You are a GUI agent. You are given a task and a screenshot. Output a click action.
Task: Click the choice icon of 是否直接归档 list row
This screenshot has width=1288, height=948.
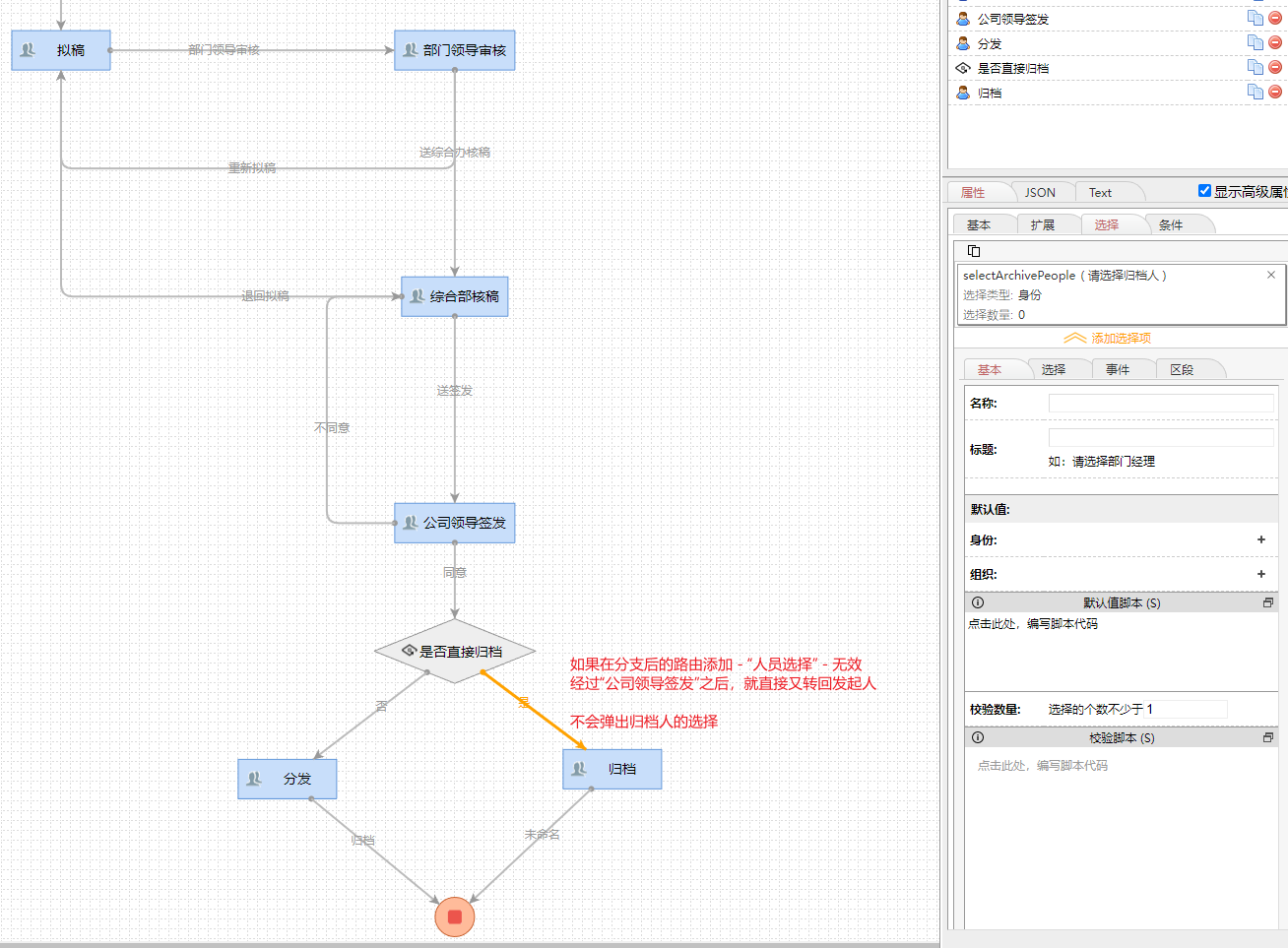[x=963, y=68]
